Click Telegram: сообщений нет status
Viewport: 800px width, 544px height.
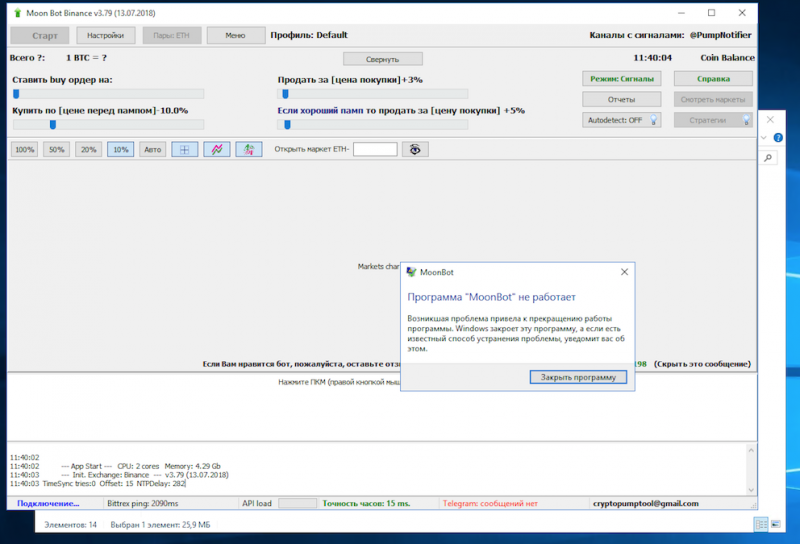point(490,503)
